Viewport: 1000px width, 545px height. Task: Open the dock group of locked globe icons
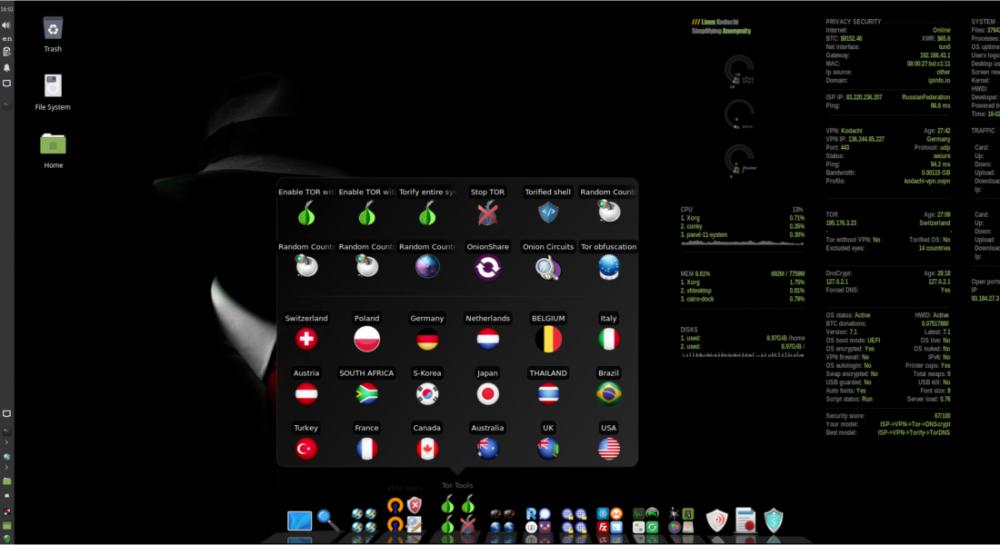[x=574, y=520]
